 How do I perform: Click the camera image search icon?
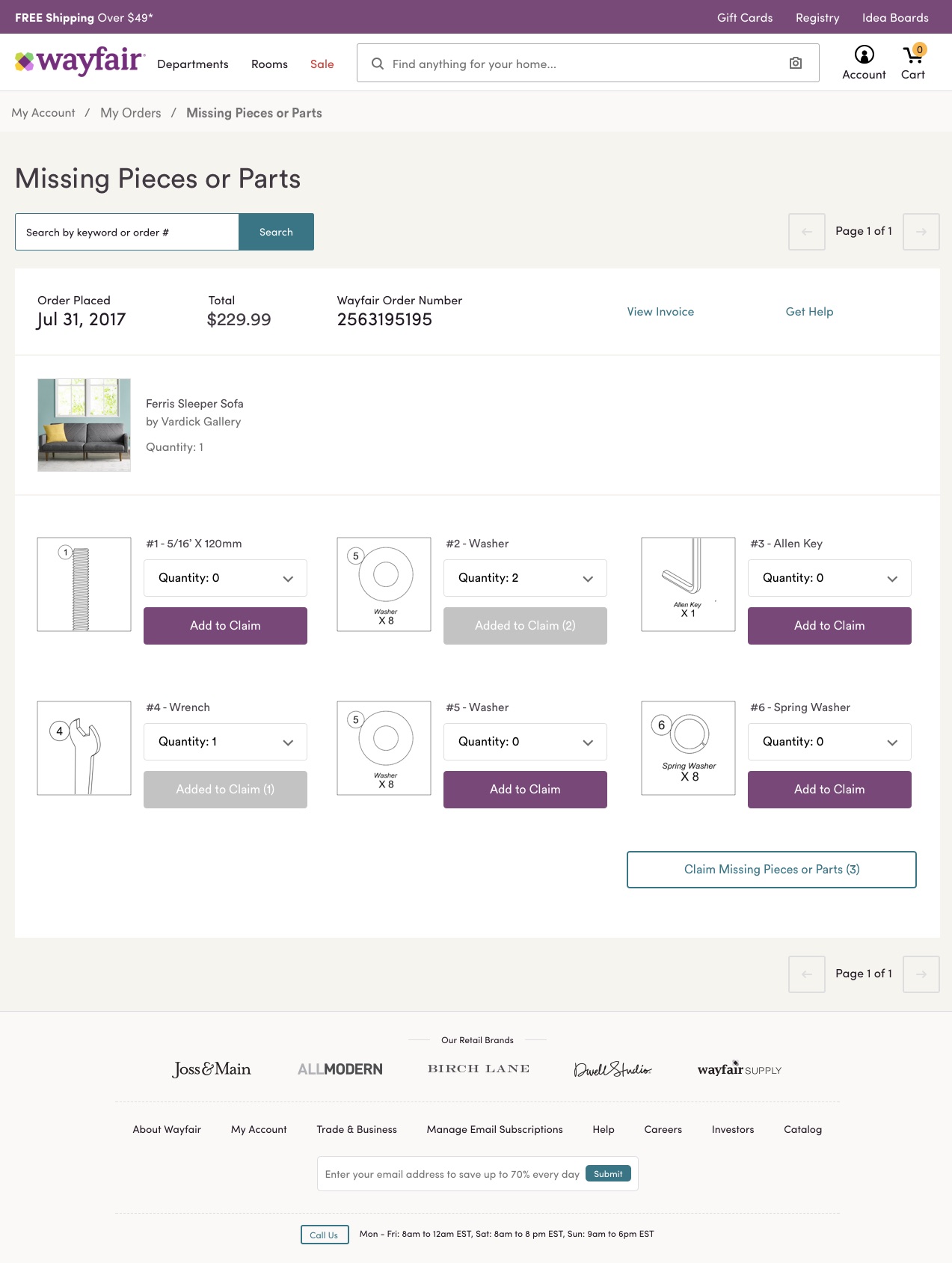pyautogui.click(x=796, y=64)
